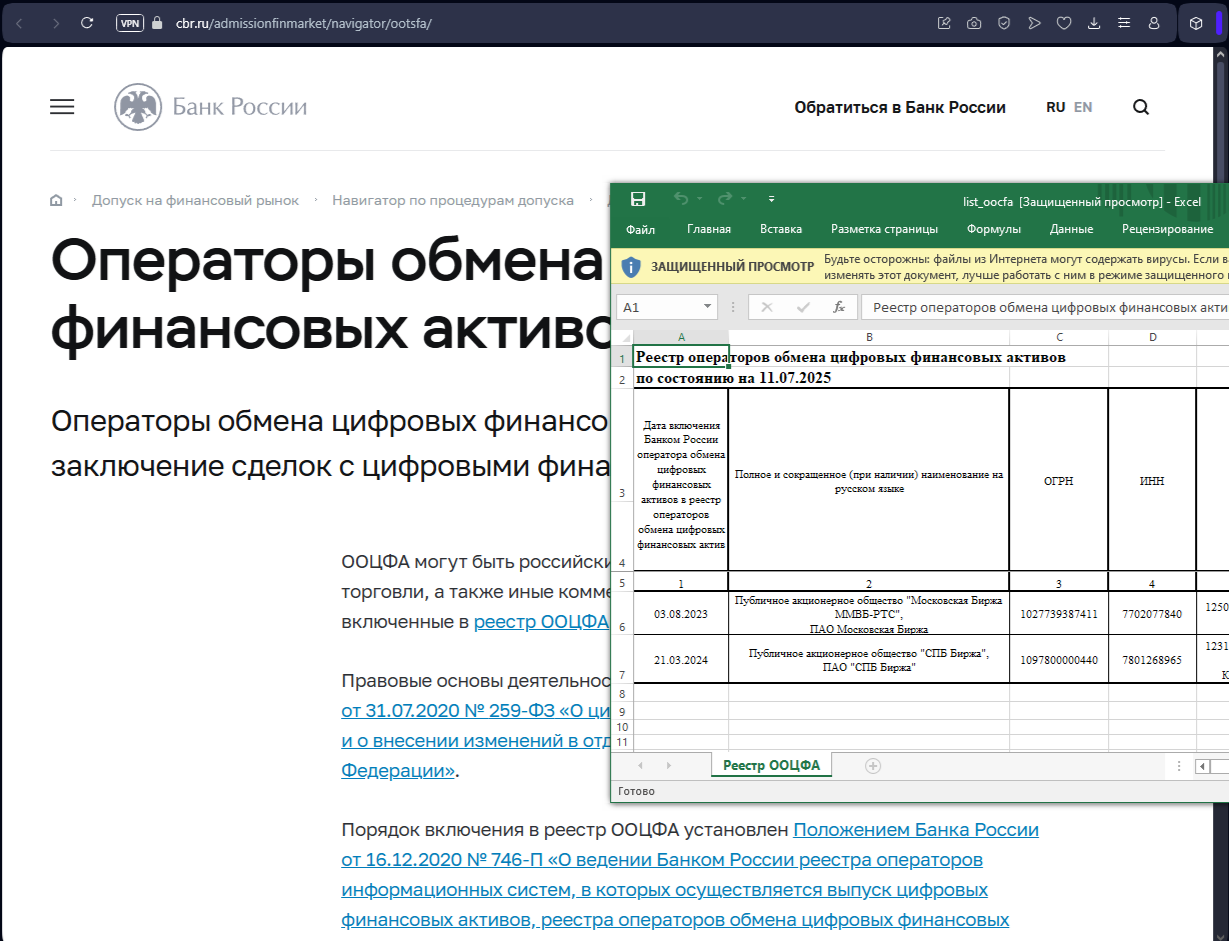This screenshot has height=941, width=1229.
Task: Expand the Name Box dropdown arrow
Action: tap(709, 307)
